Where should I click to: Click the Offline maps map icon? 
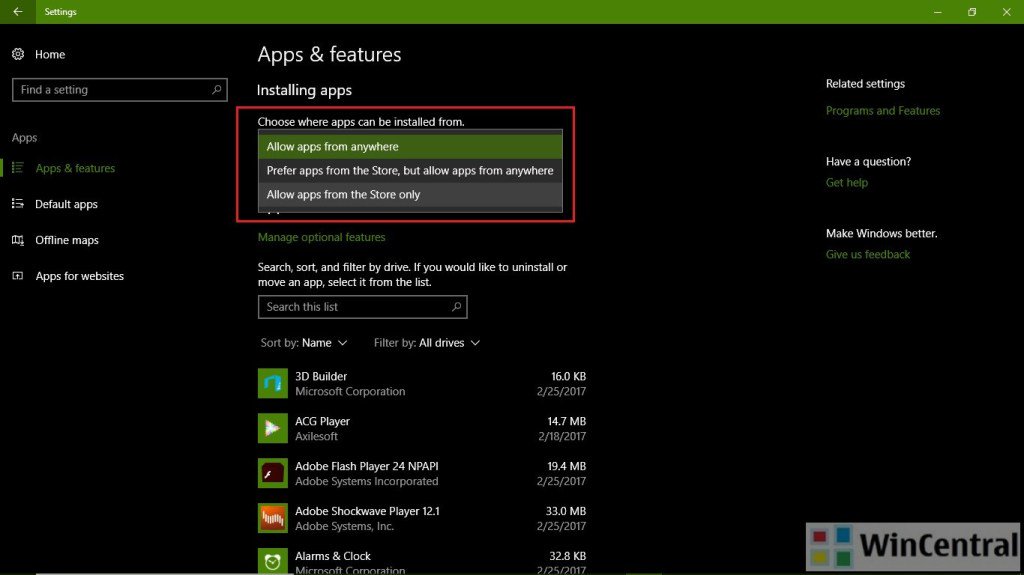(18, 240)
